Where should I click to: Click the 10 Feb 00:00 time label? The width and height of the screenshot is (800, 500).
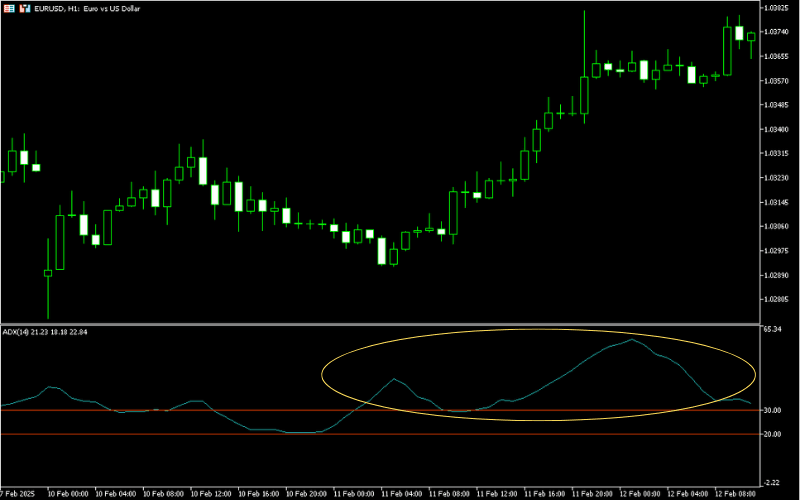69,493
